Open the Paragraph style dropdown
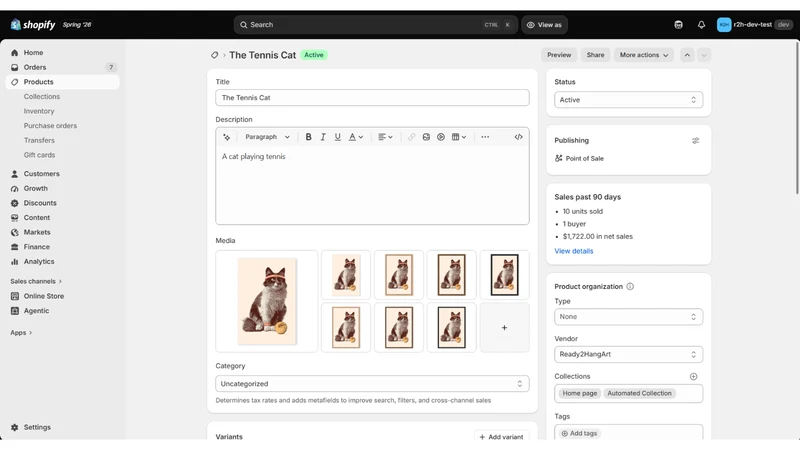 click(267, 137)
